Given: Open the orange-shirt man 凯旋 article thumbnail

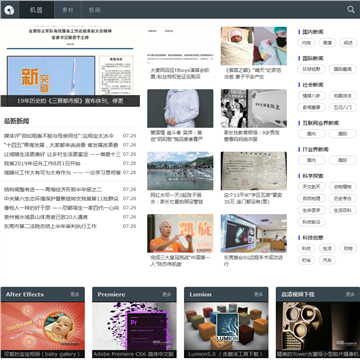Looking at the screenshot, I should pyautogui.click(x=180, y=233).
